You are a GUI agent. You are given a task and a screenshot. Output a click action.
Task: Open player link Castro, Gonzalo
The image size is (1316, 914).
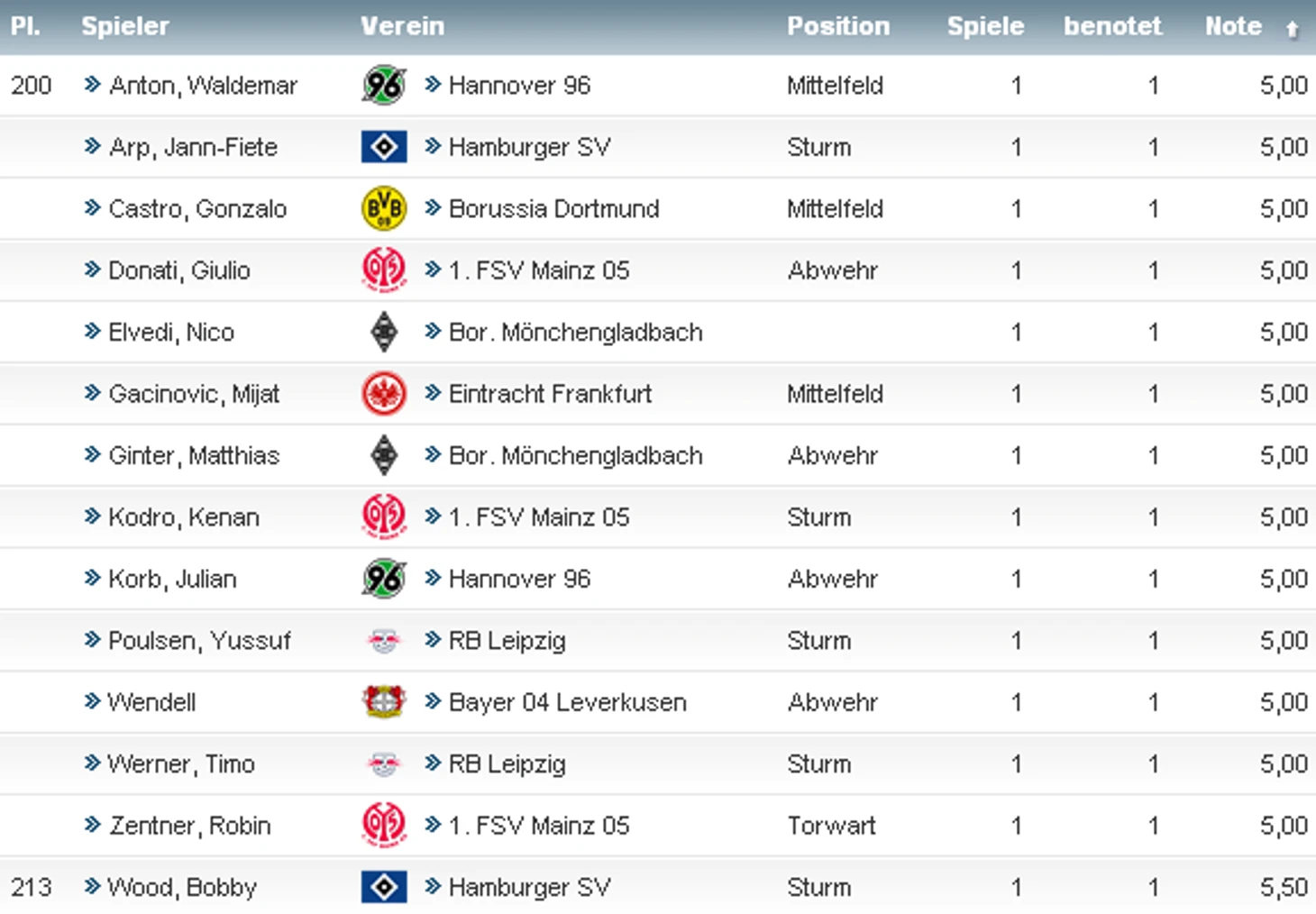pyautogui.click(x=197, y=209)
